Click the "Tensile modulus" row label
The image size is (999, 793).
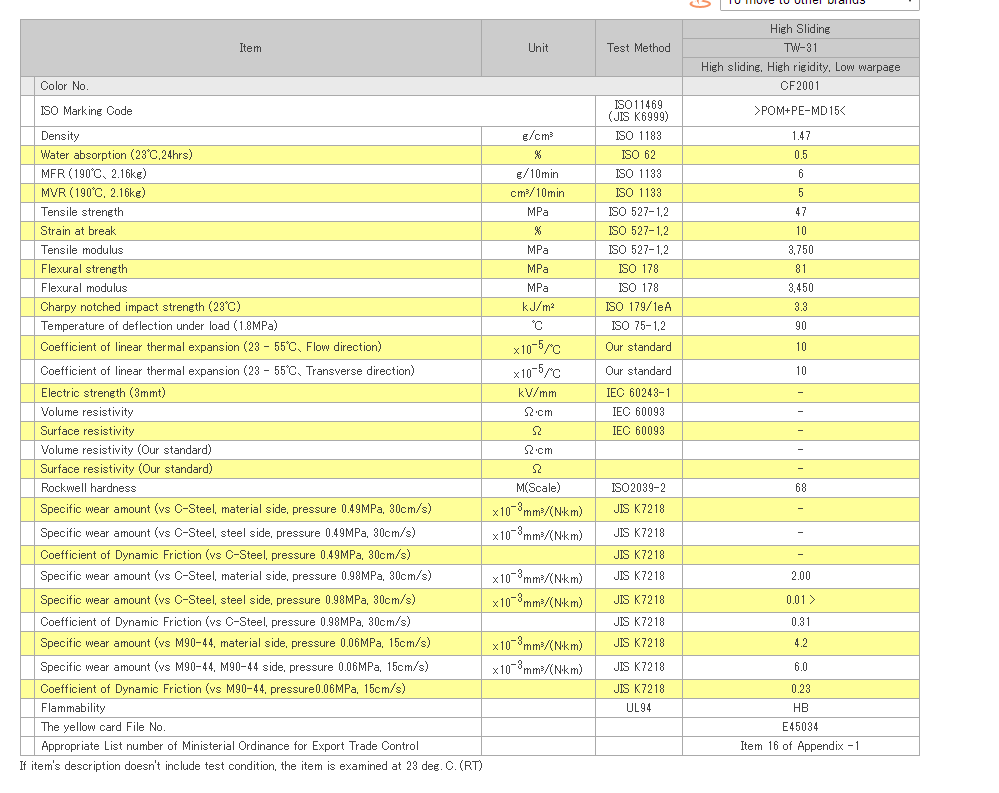[82, 250]
